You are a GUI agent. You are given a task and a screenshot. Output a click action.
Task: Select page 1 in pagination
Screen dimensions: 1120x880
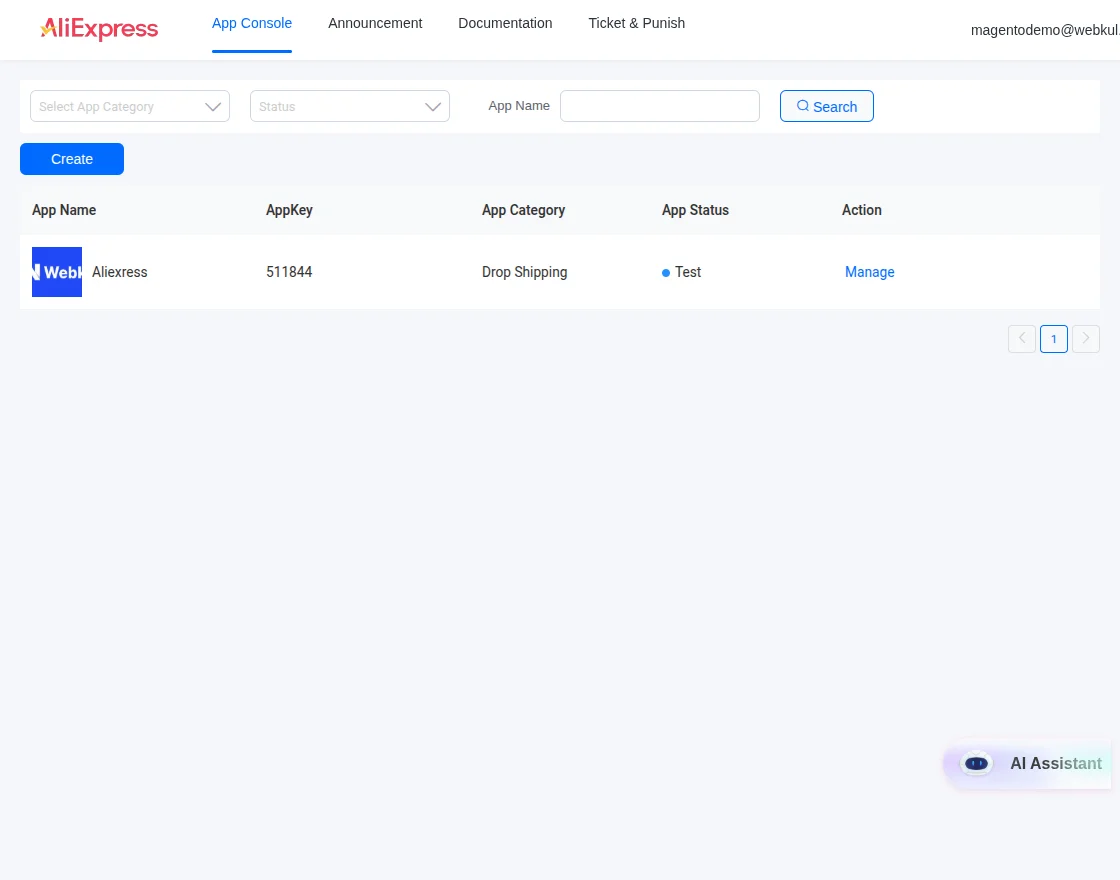pyautogui.click(x=1053, y=338)
